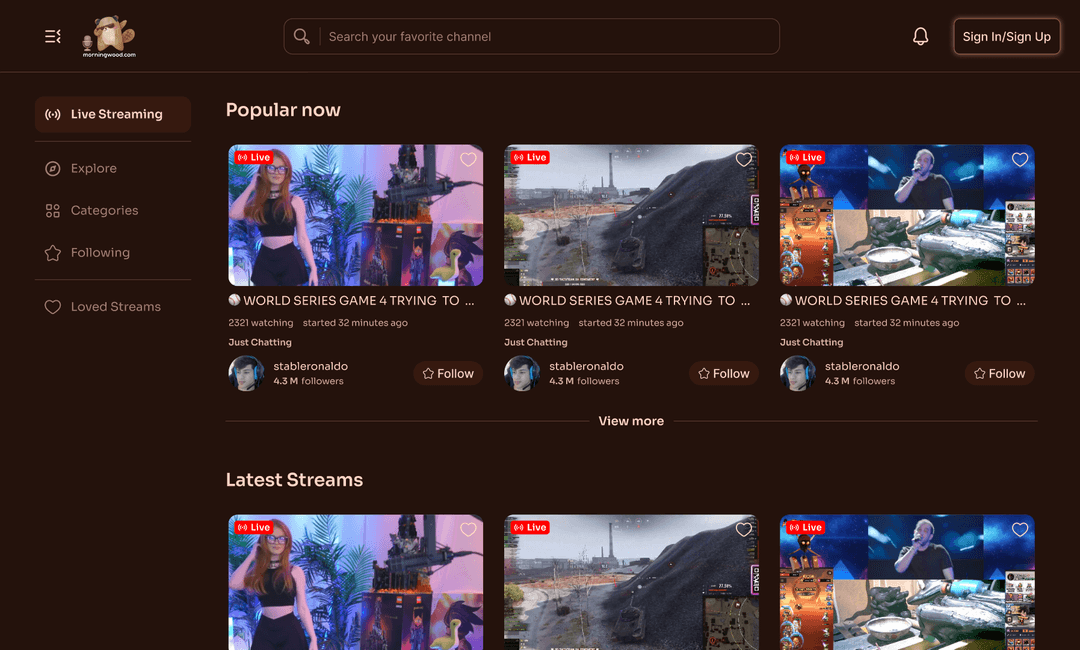The height and width of the screenshot is (650, 1080).
Task: Click 'Just Chatting' on the red-haired woman stream card
Action: pos(260,342)
